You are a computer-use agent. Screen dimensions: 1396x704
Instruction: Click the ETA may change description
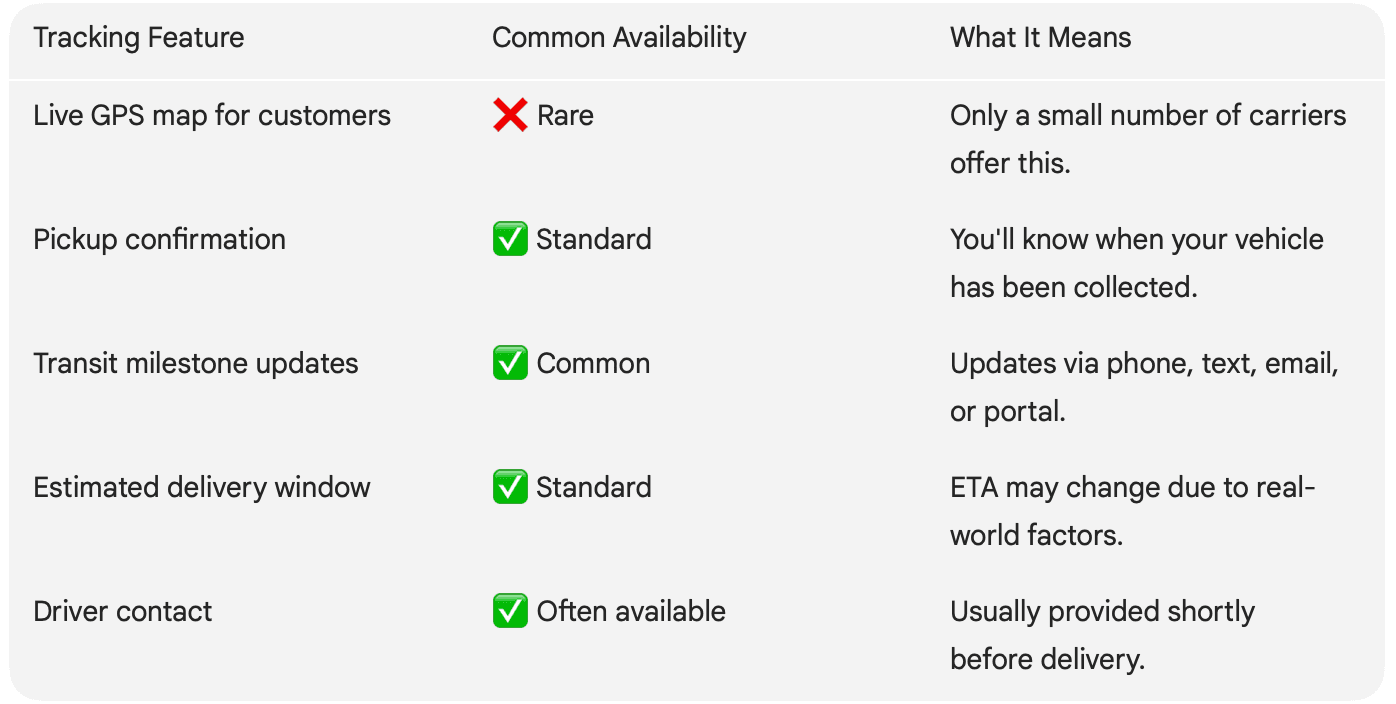(x=1132, y=511)
